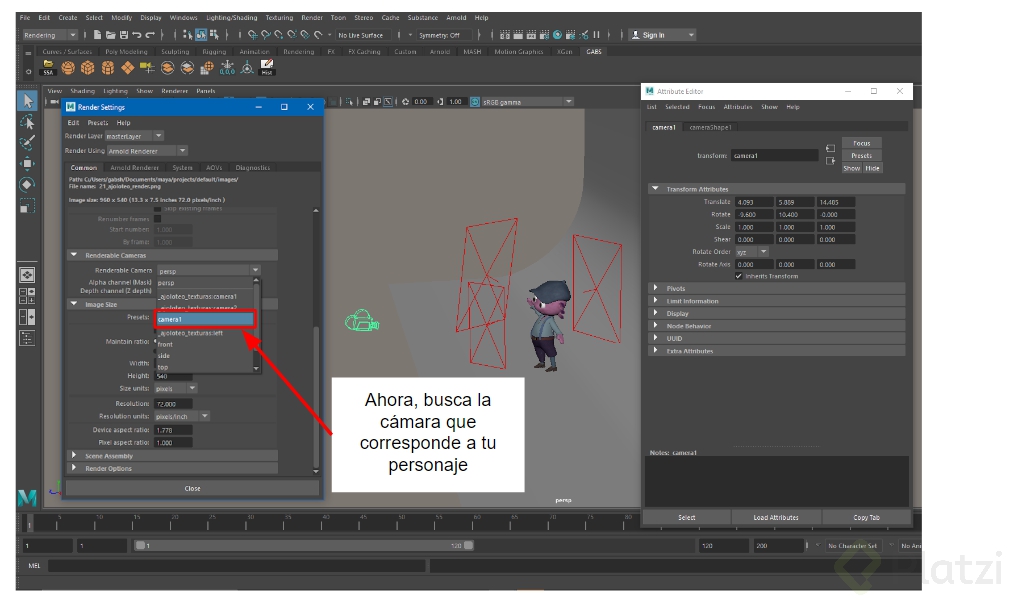
Task: Click the Save Scene floppy icon
Action: pyautogui.click(x=123, y=35)
